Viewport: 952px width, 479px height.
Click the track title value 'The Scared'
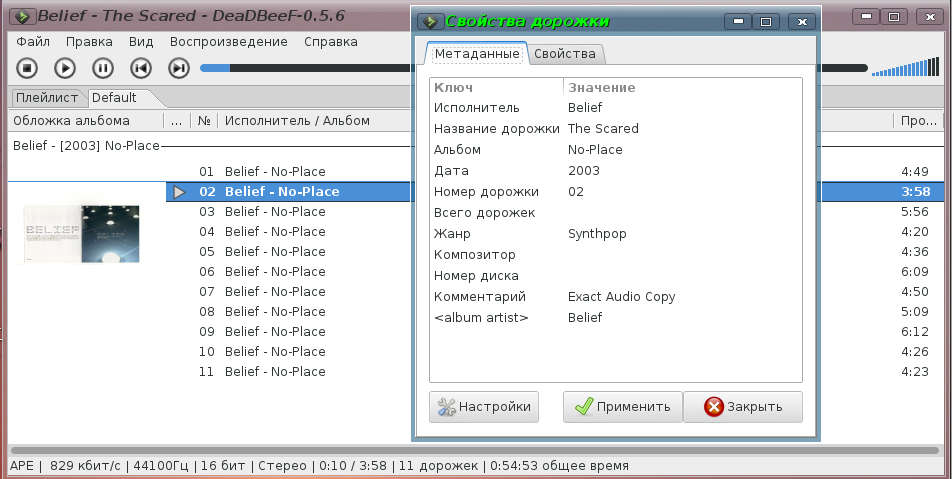603,129
